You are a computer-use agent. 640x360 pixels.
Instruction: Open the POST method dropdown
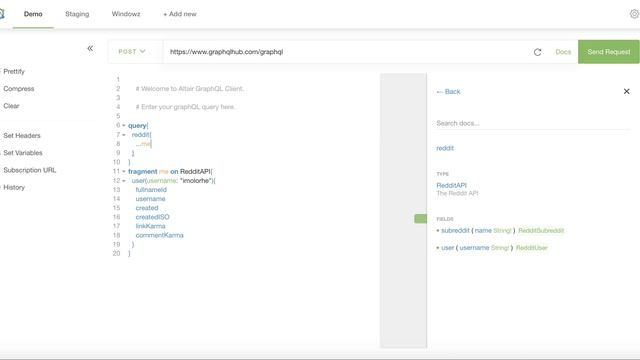pyautogui.click(x=132, y=51)
